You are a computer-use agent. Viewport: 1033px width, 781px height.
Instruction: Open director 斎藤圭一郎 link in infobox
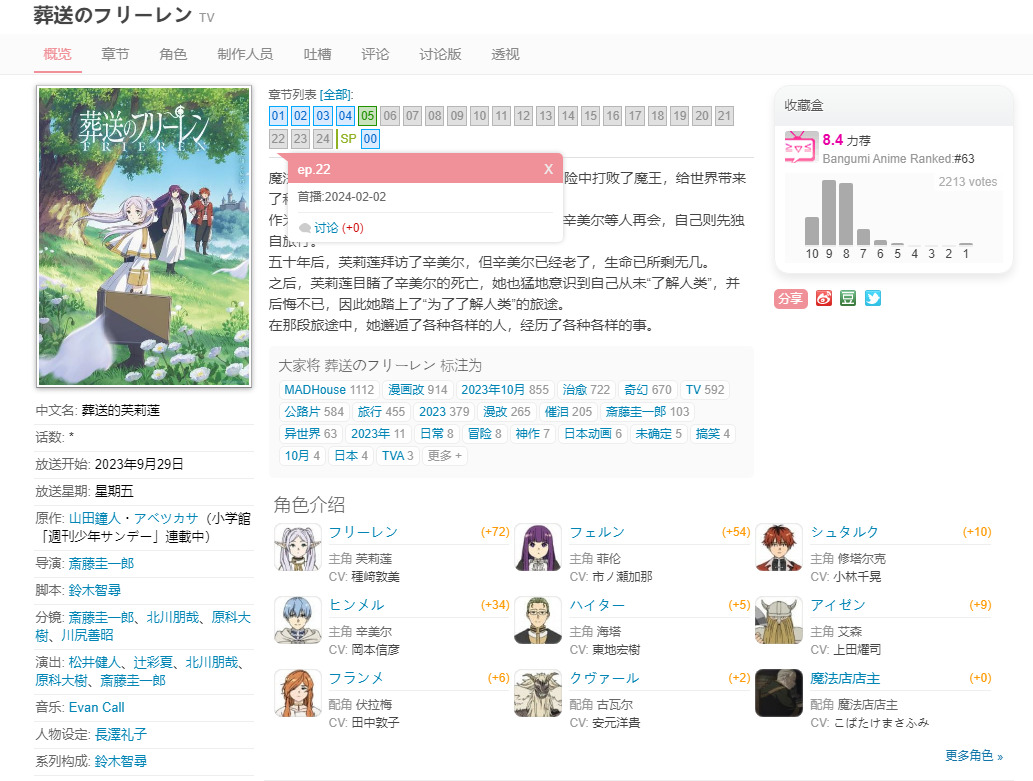coord(101,564)
